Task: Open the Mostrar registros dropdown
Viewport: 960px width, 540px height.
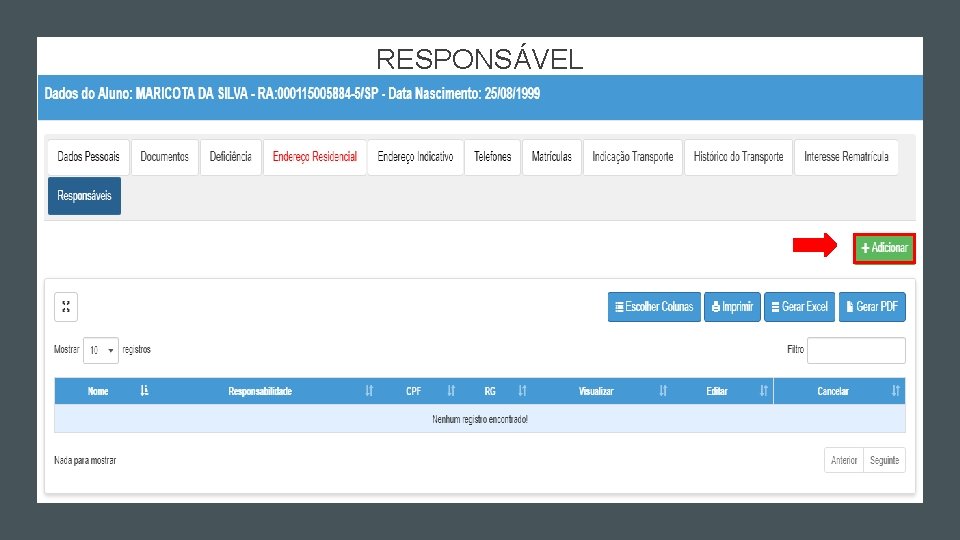Action: pyautogui.click(x=101, y=350)
